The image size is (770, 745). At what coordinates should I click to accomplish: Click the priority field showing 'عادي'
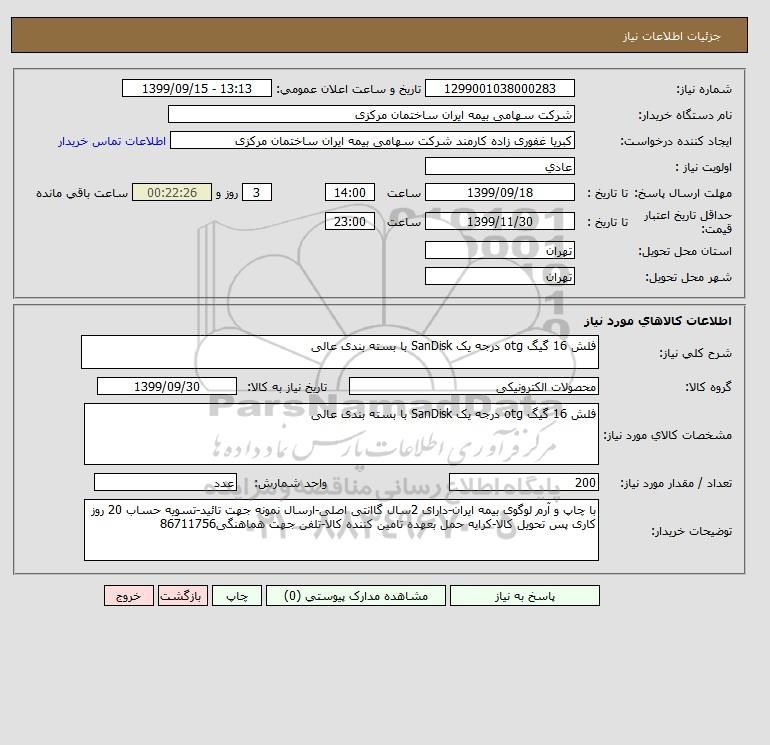coord(499,166)
